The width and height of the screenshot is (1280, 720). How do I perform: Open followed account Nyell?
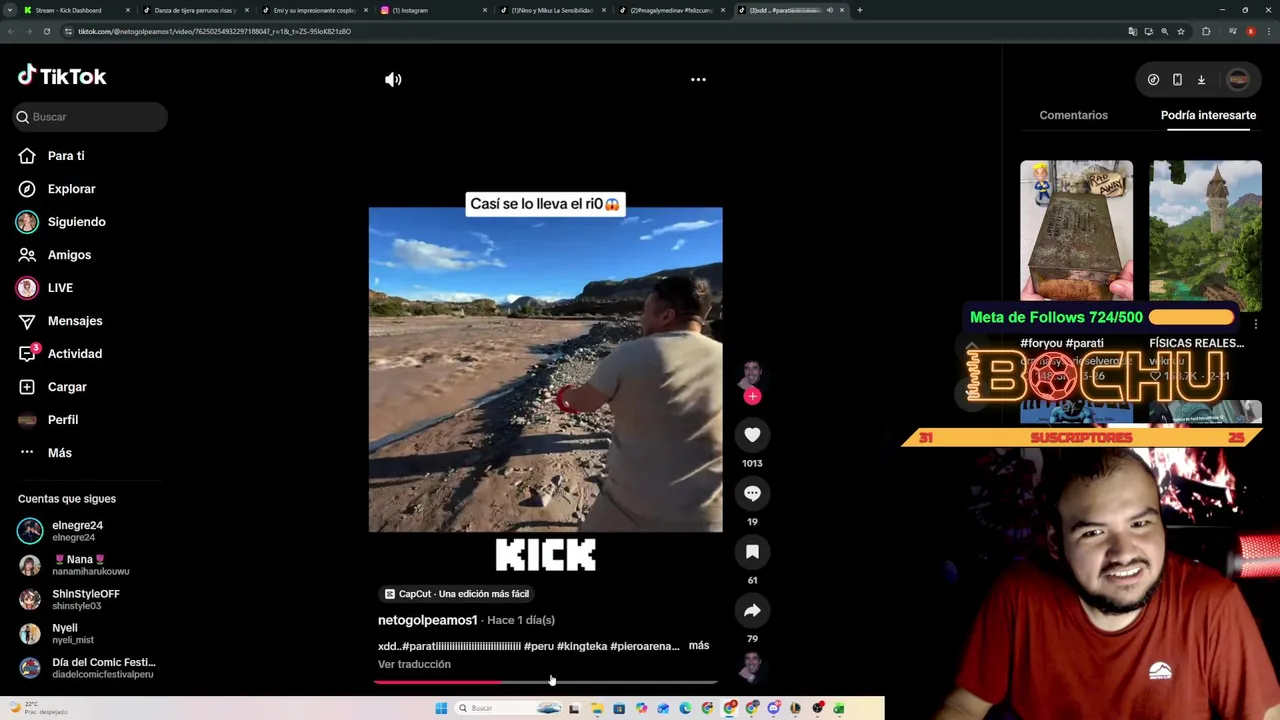tap(90, 633)
